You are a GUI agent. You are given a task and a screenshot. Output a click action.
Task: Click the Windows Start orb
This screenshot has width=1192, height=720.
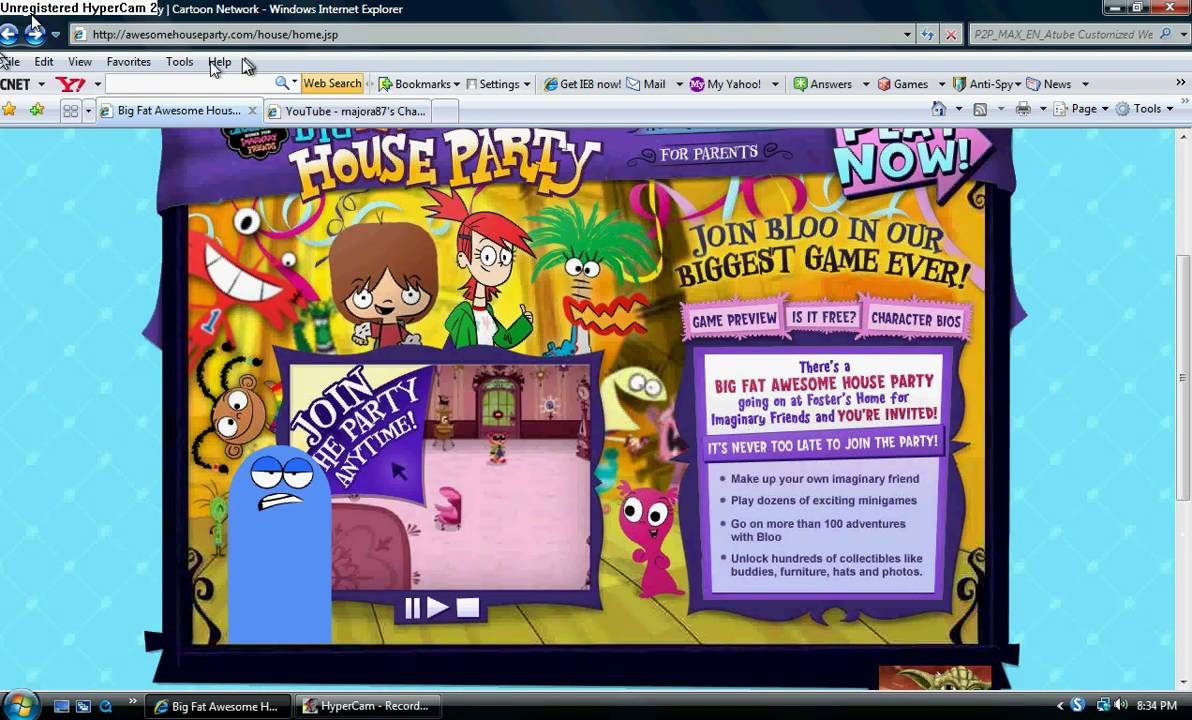click(20, 705)
